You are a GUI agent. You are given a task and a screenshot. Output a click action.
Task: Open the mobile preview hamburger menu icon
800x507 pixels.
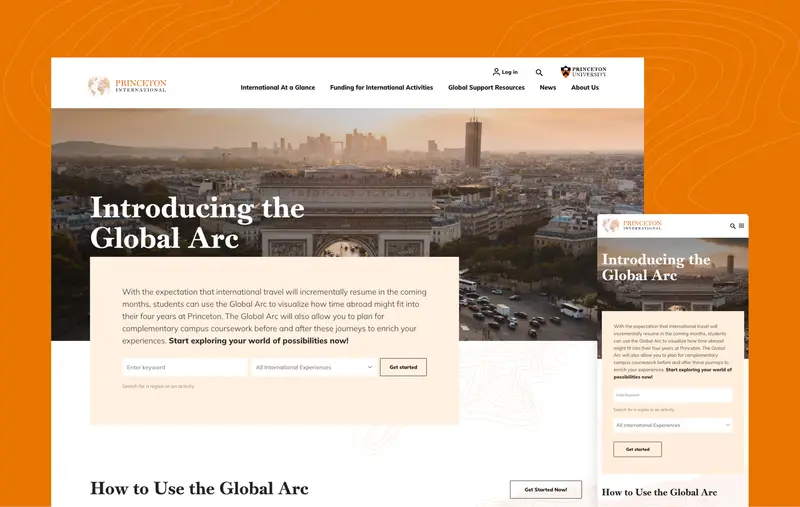click(x=741, y=225)
